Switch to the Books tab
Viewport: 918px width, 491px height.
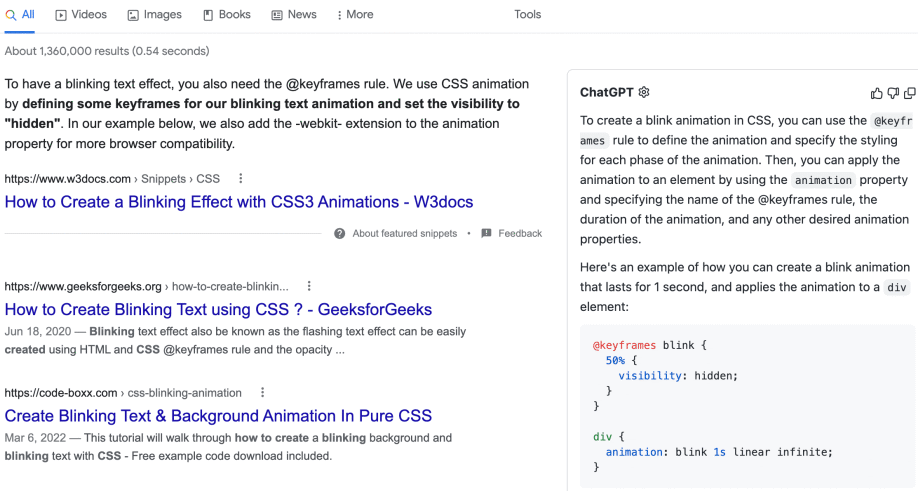[x=227, y=15]
